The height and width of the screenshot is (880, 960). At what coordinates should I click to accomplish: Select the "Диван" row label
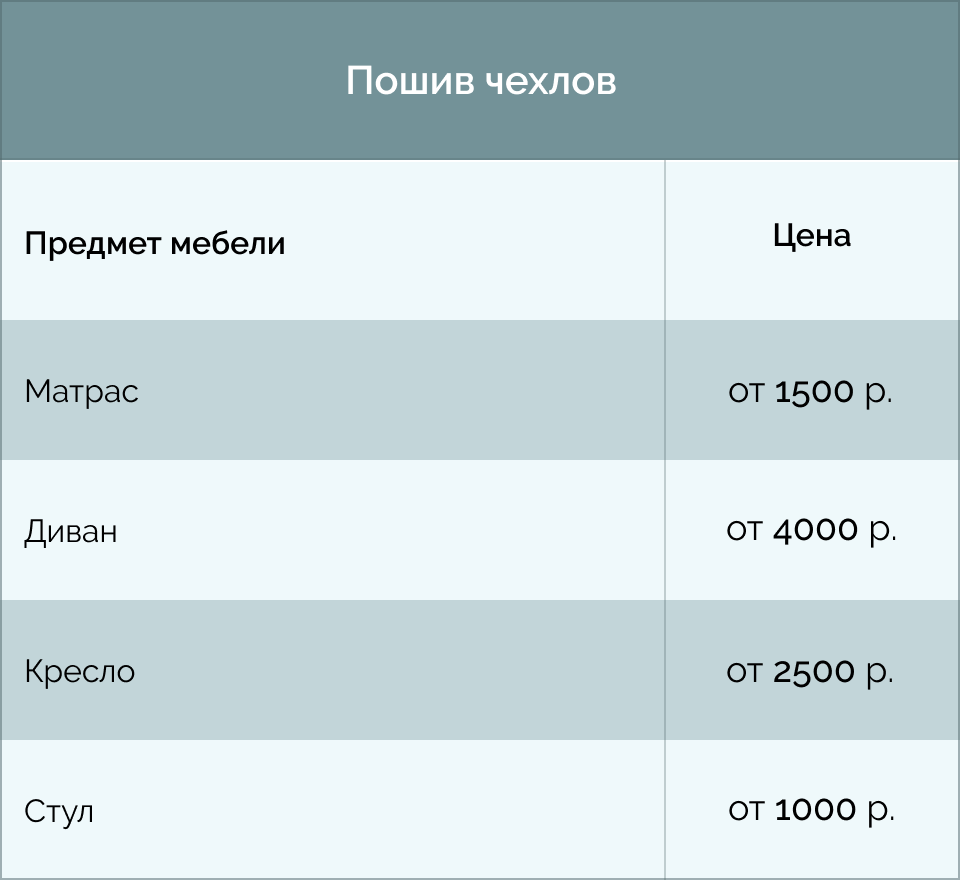[x=70, y=531]
